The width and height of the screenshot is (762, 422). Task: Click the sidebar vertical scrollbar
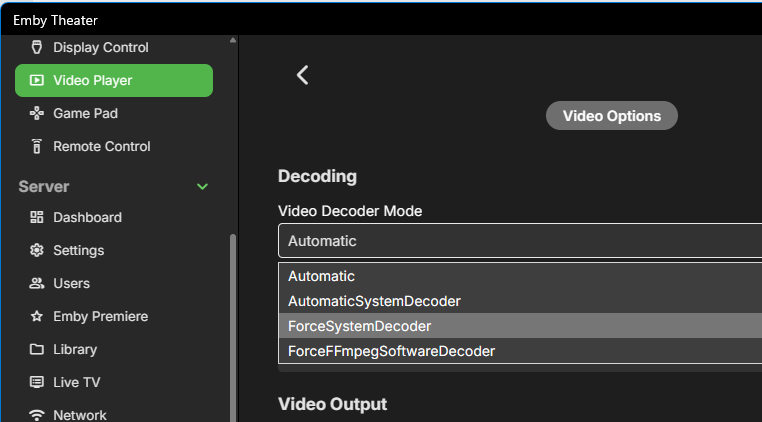(233, 320)
